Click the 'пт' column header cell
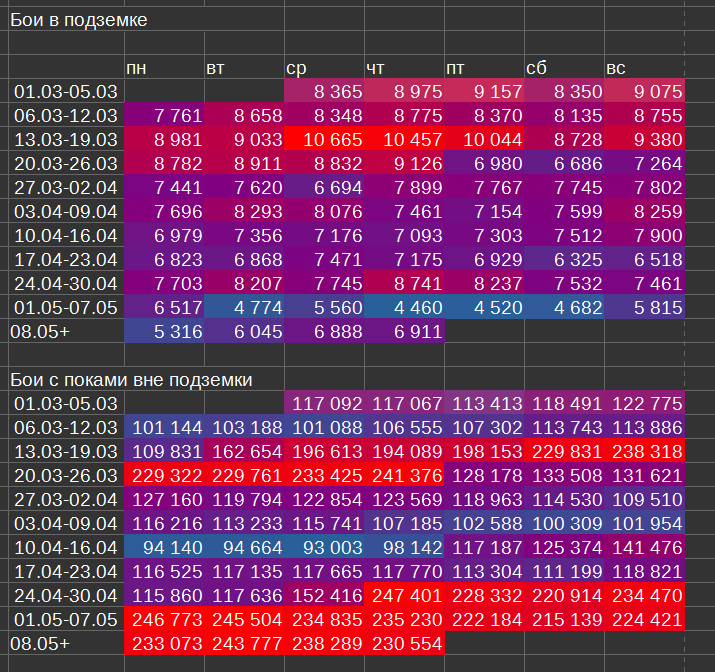 [484, 67]
